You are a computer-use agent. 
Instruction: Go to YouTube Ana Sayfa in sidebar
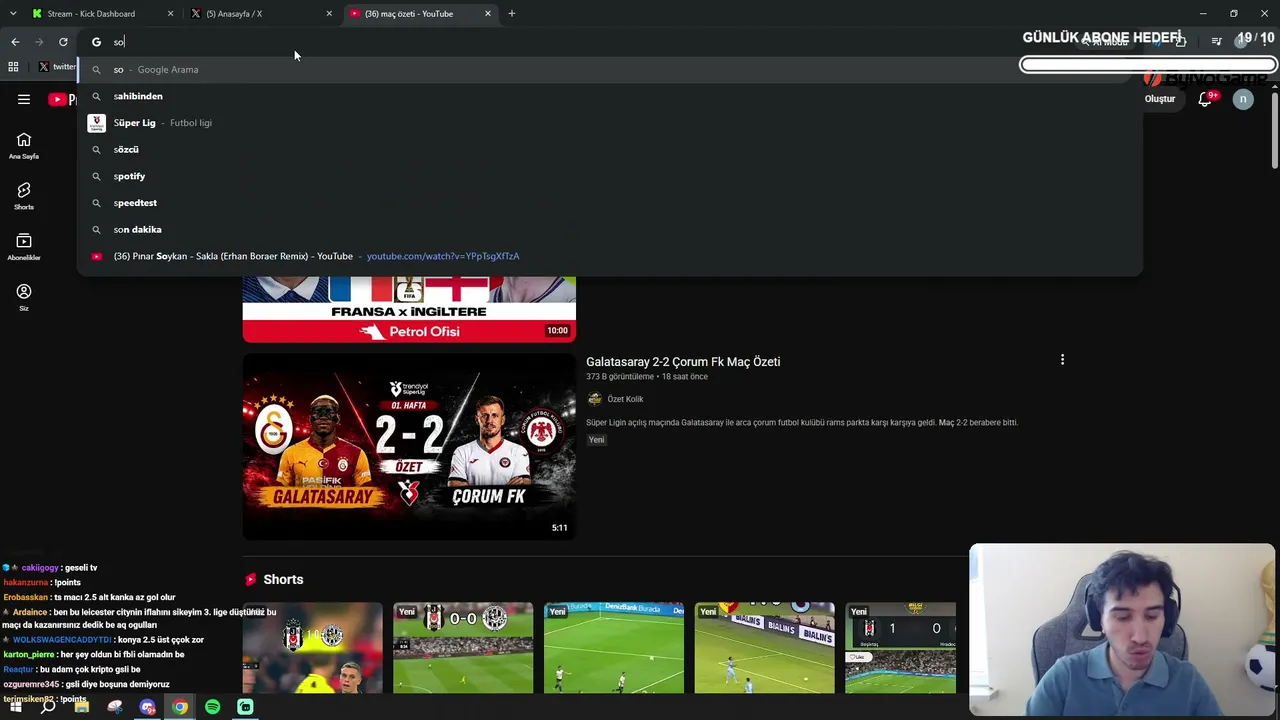tap(24, 146)
